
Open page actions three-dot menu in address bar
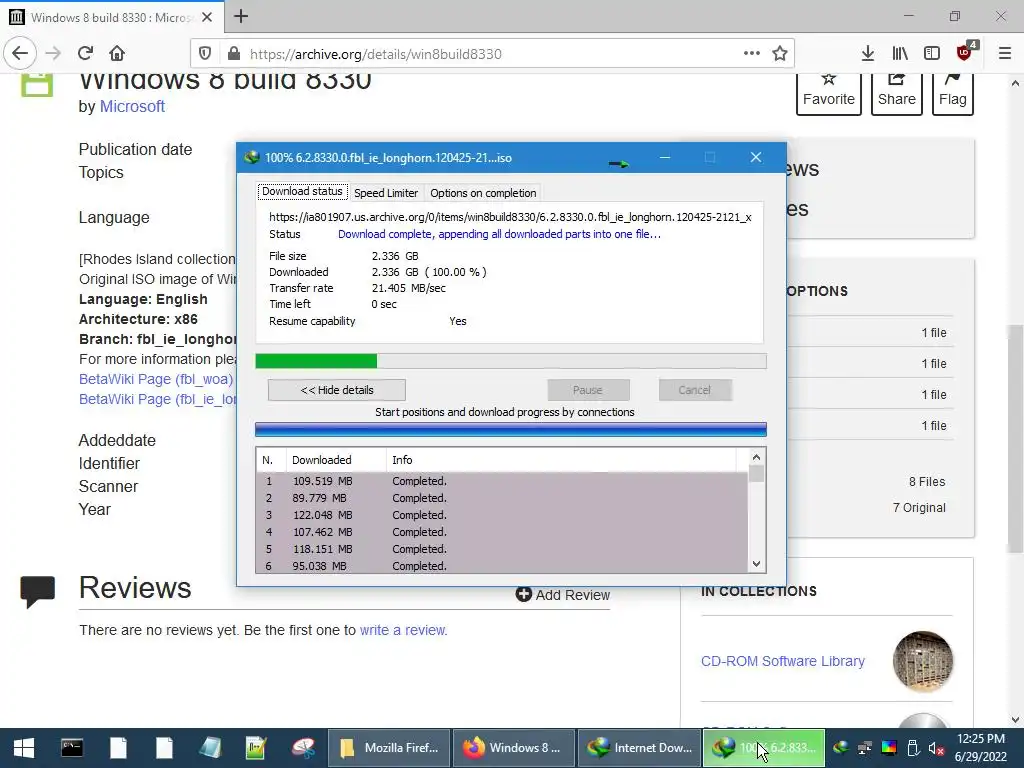[x=752, y=54]
